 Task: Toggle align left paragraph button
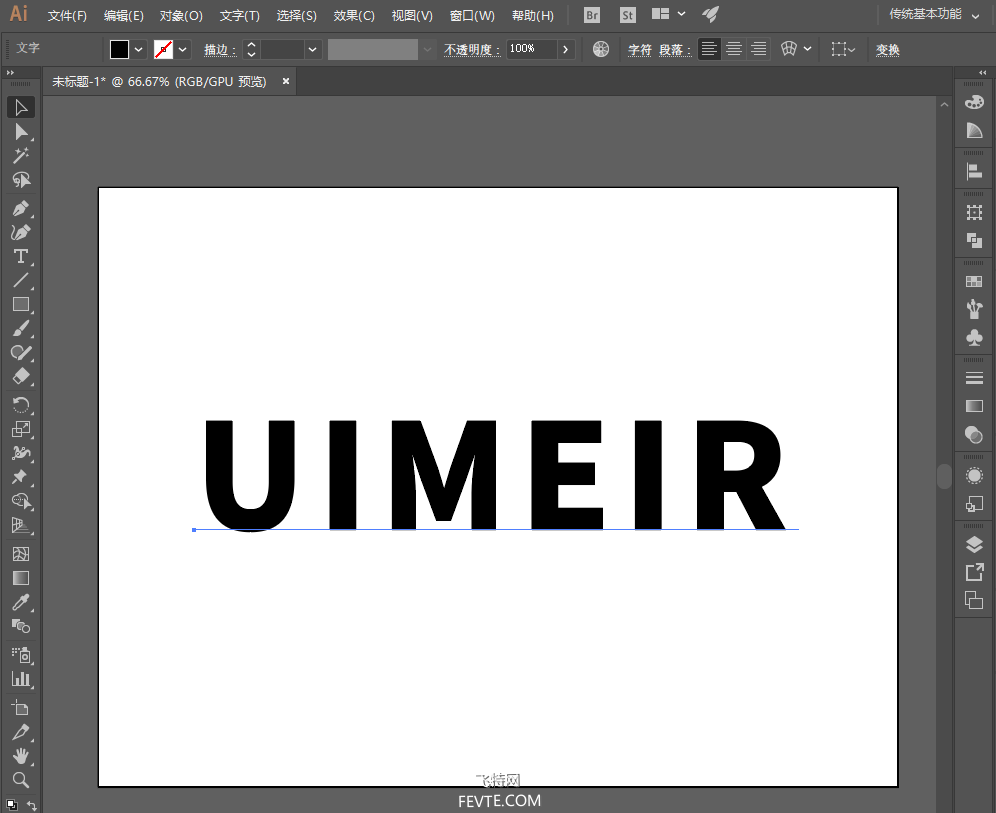709,49
